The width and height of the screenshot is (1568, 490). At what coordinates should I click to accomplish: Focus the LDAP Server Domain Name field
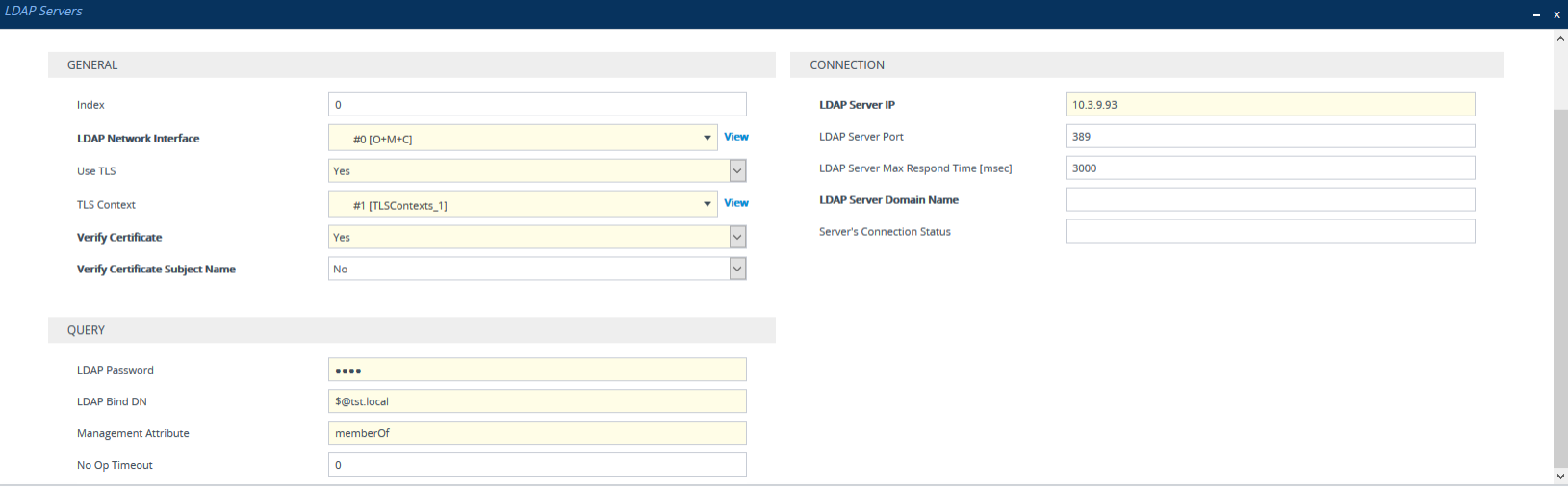[x=1269, y=200]
